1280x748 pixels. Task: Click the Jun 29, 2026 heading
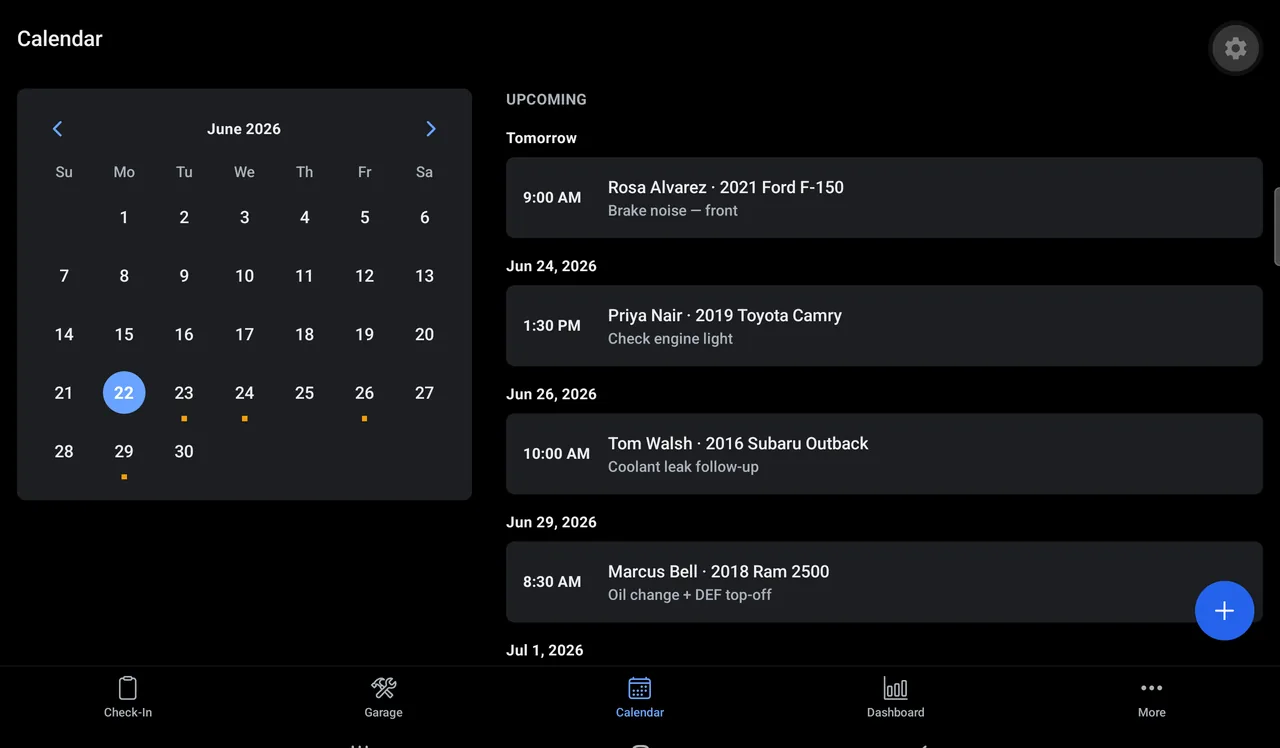pyautogui.click(x=551, y=522)
